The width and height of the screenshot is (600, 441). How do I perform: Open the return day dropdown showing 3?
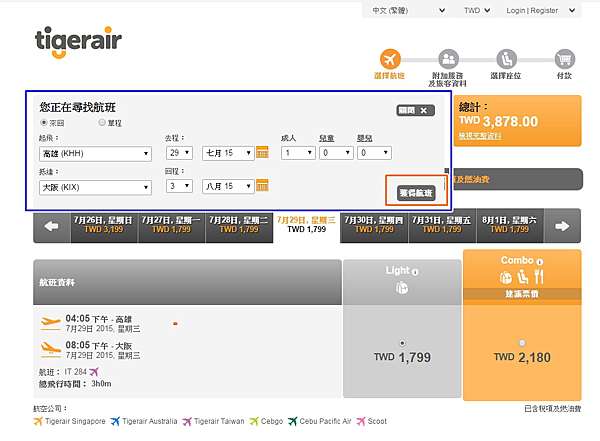[x=179, y=186]
